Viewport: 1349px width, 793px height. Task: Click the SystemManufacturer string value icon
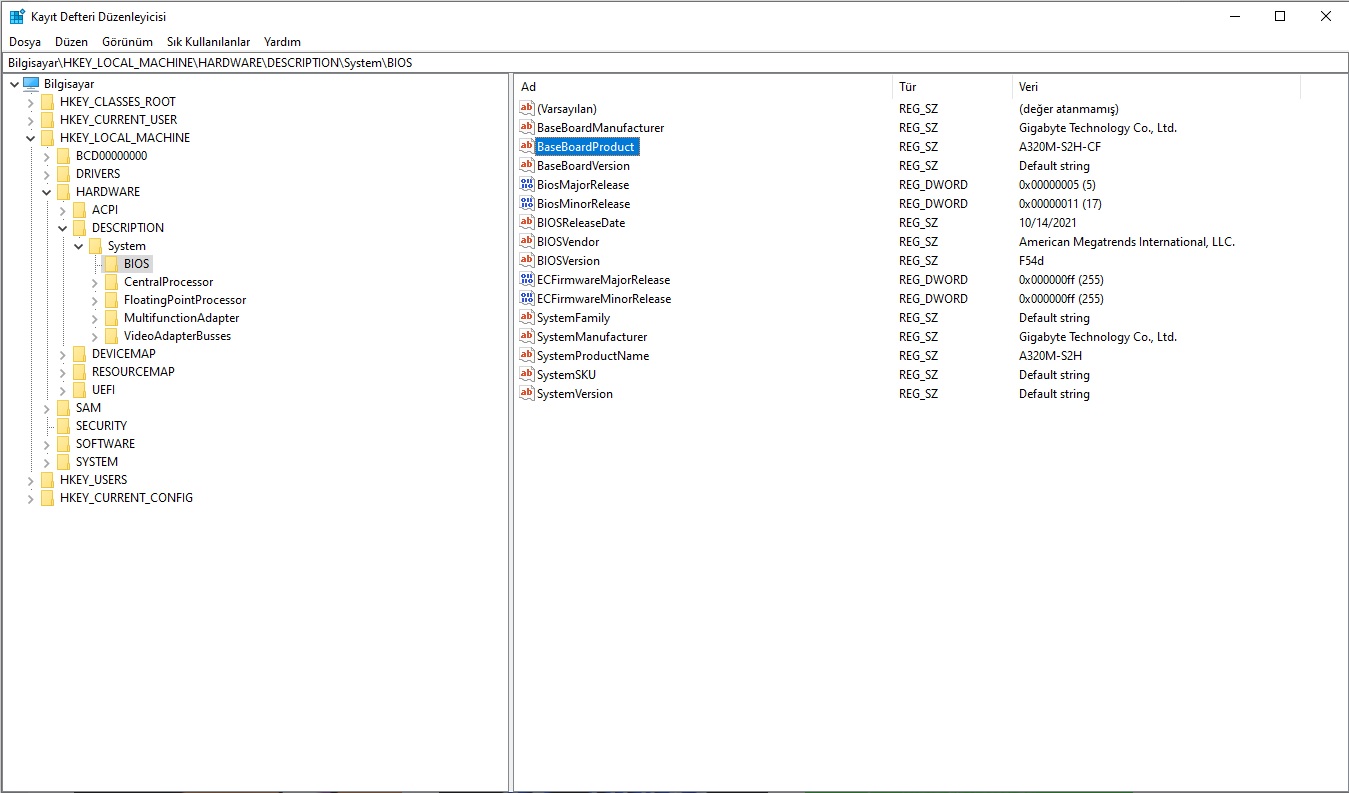click(x=527, y=337)
